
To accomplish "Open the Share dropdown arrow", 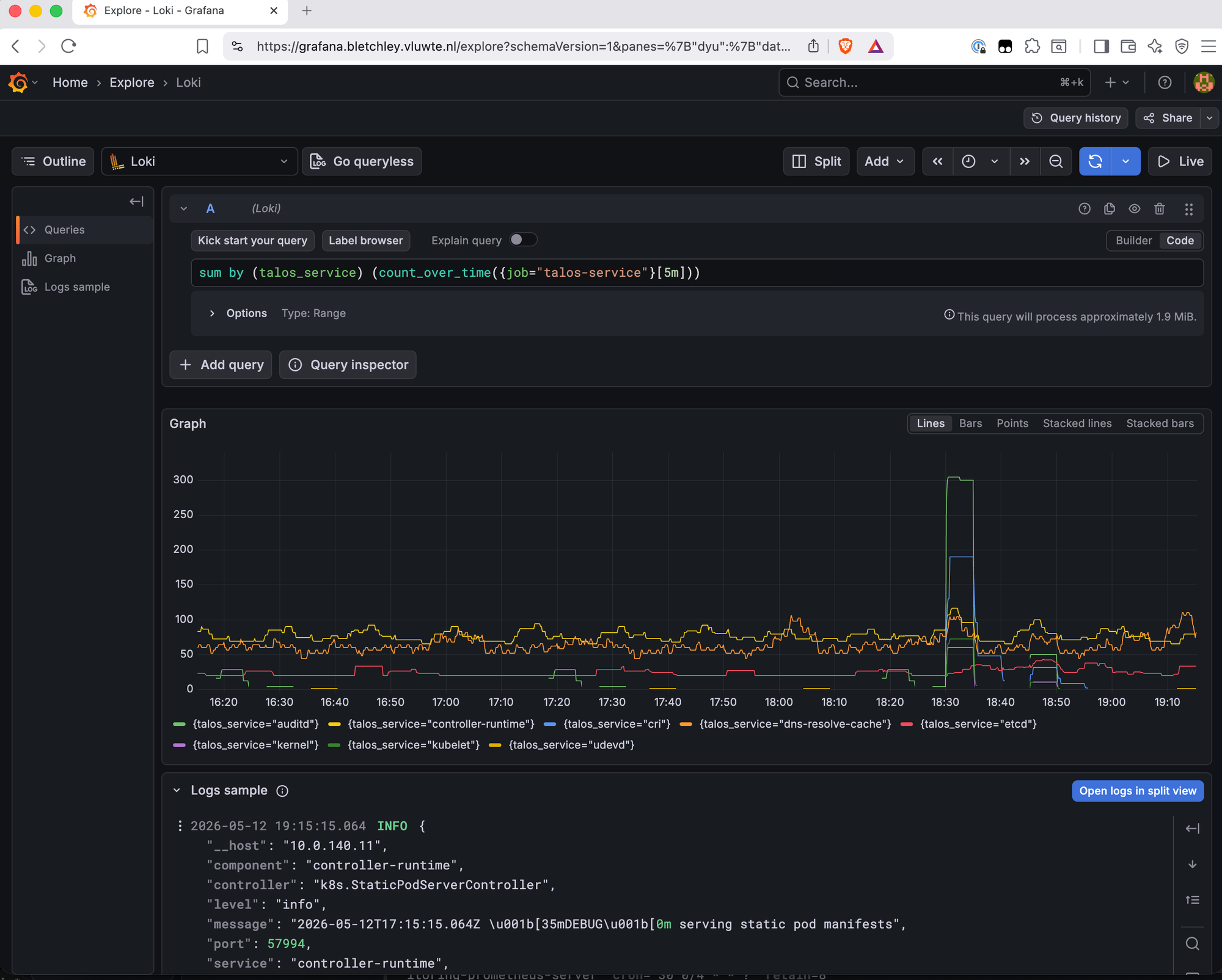I will pos(1209,118).
